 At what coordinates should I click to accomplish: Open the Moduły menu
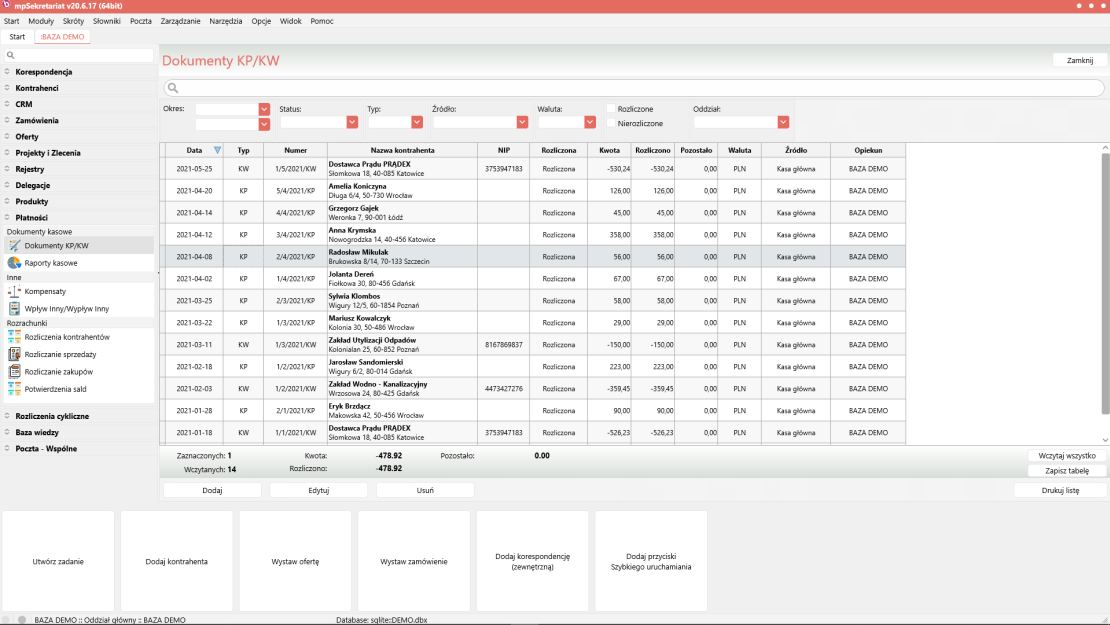tap(41, 21)
